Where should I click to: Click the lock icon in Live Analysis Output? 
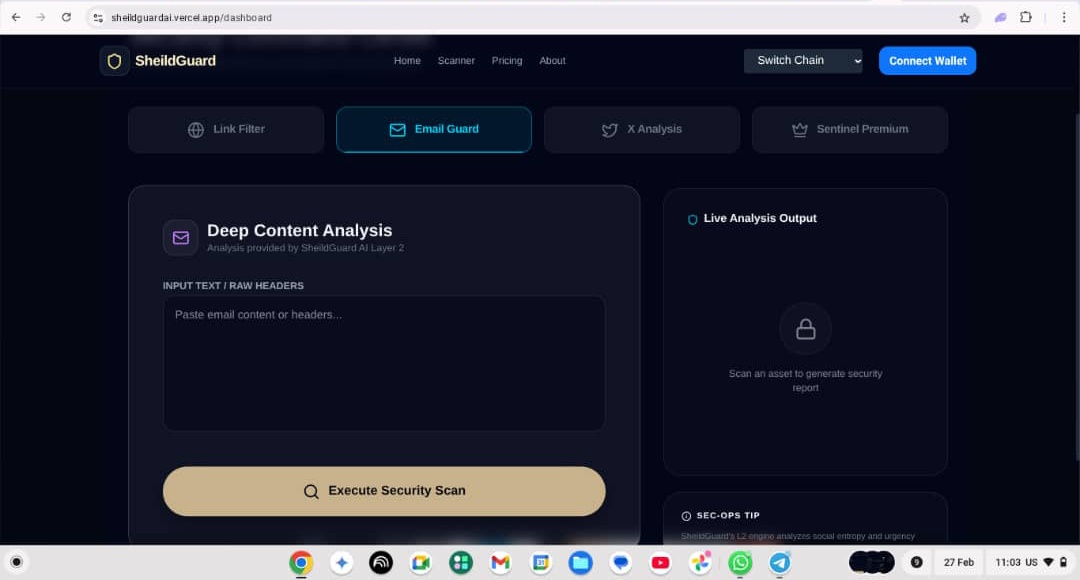(805, 329)
